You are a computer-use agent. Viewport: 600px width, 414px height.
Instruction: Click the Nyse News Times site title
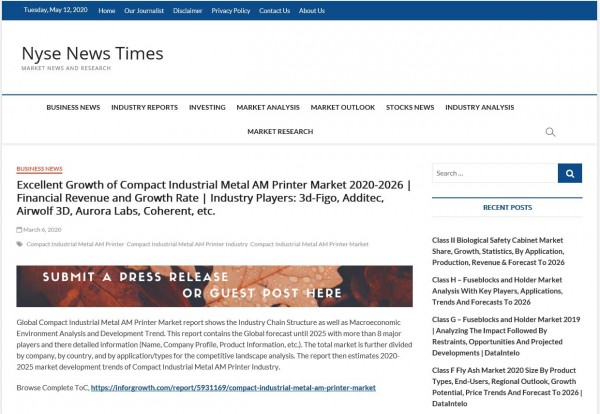(x=92, y=54)
